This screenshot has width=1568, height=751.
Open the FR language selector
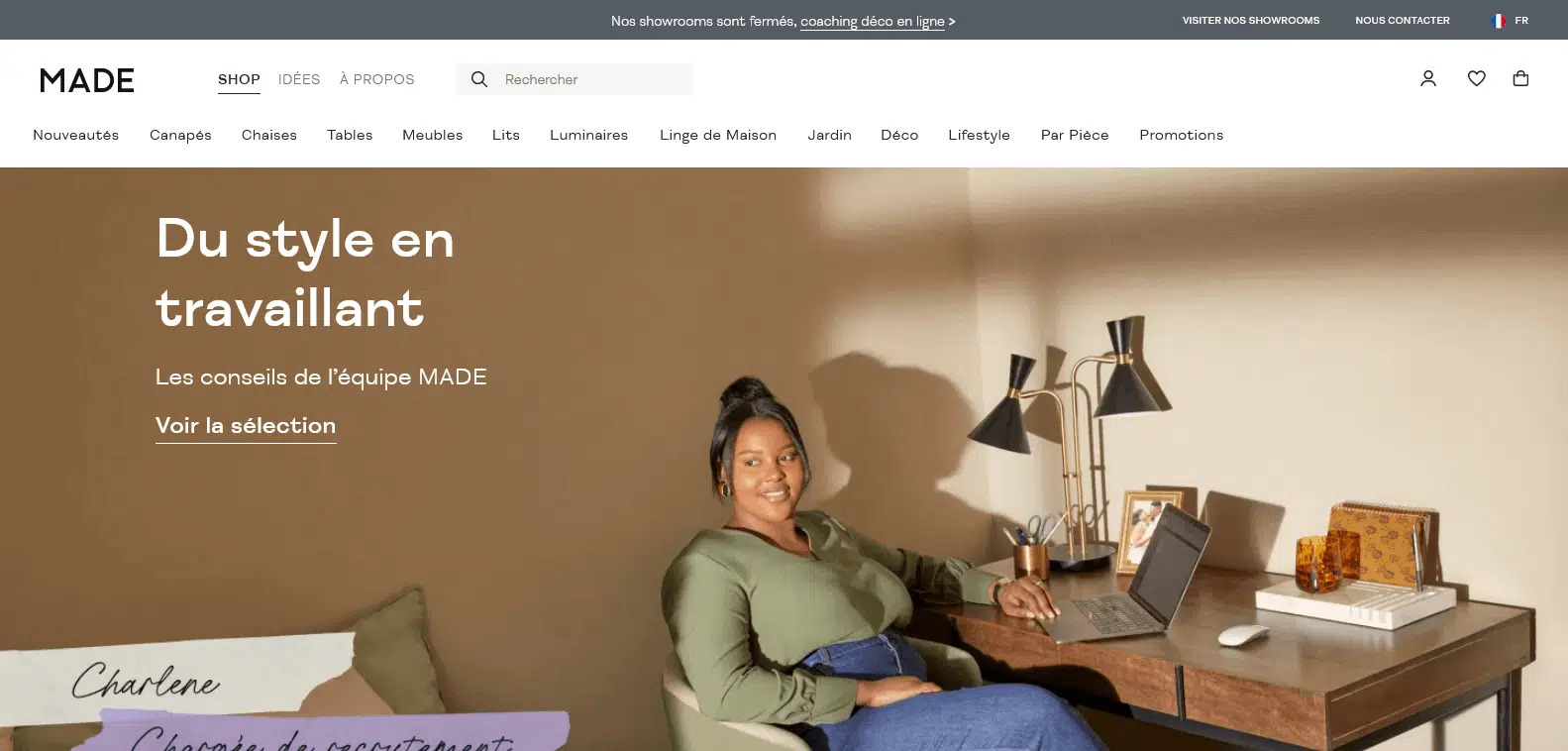point(1511,21)
